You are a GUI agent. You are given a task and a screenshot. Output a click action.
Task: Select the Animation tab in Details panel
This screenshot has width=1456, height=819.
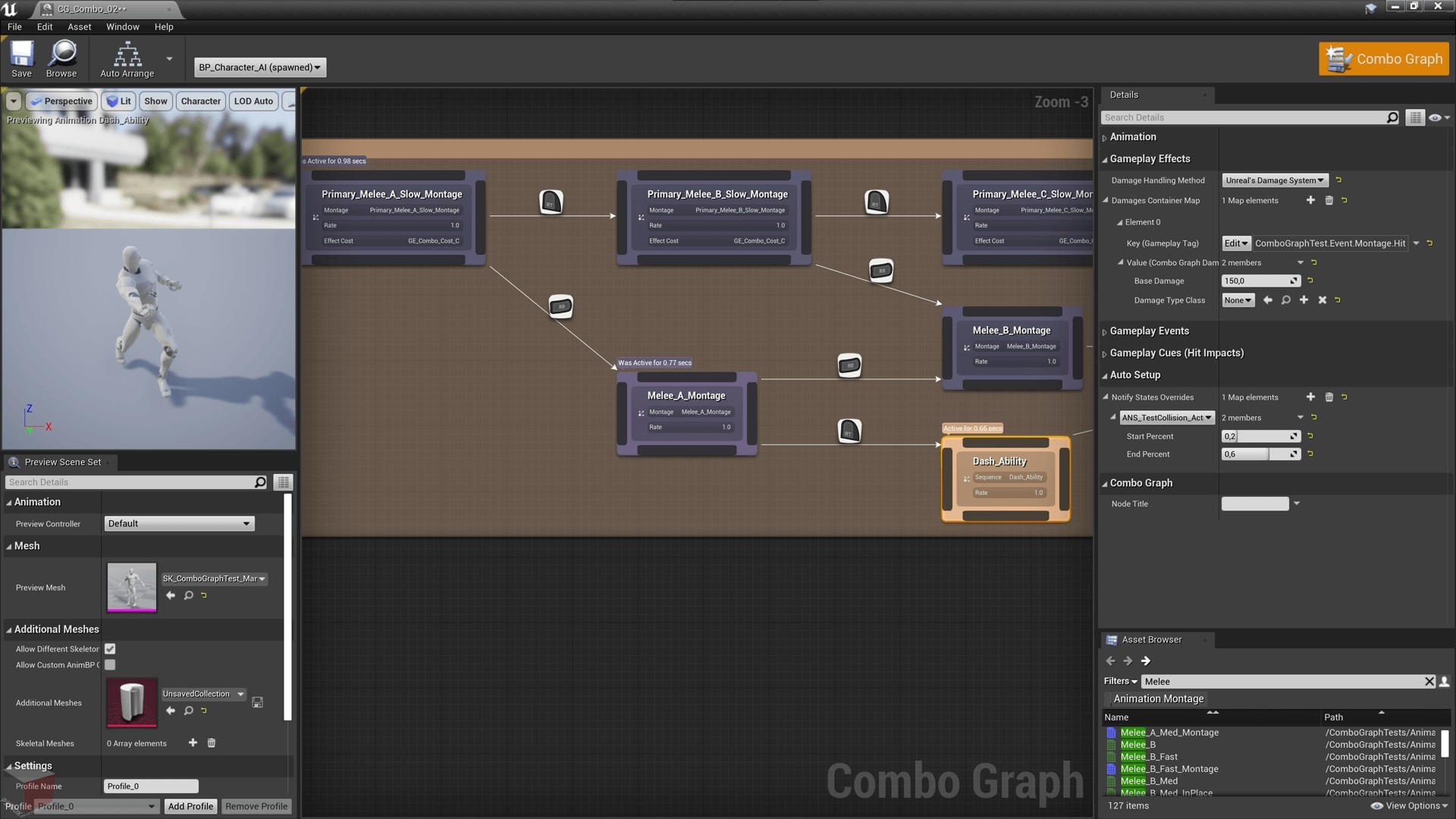(1133, 136)
